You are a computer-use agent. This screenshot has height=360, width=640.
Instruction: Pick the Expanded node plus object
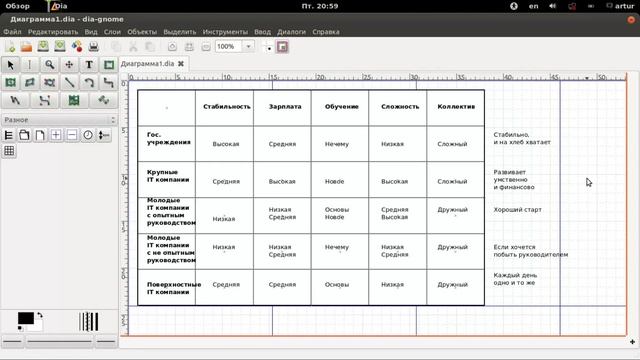tap(56, 135)
